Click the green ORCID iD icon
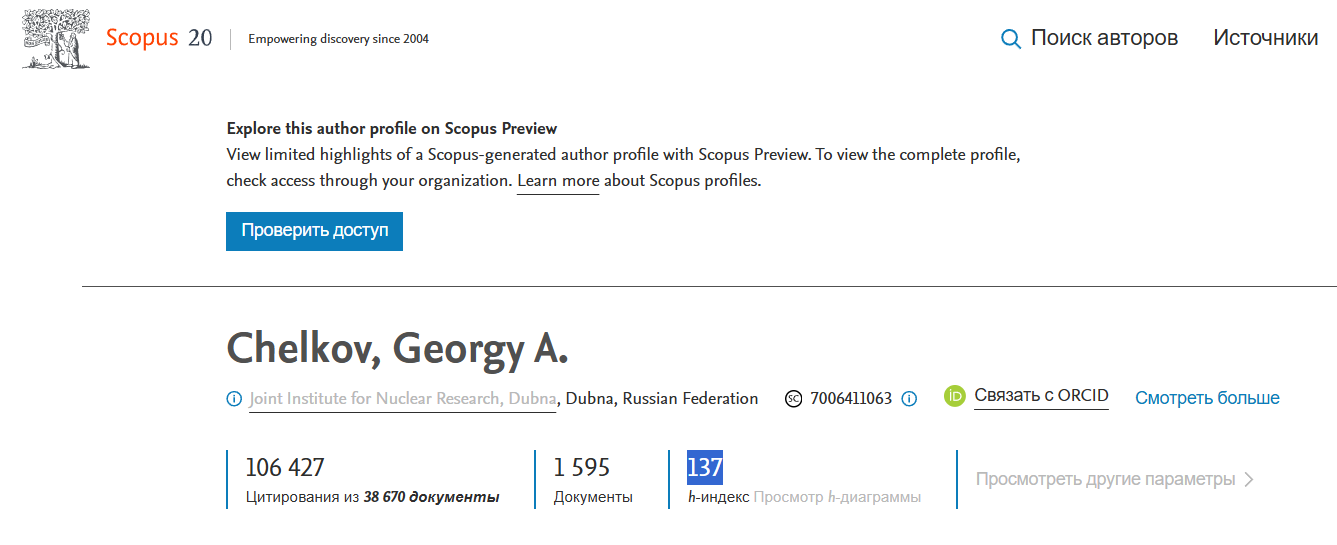Image resolution: width=1337 pixels, height=545 pixels. click(955, 397)
